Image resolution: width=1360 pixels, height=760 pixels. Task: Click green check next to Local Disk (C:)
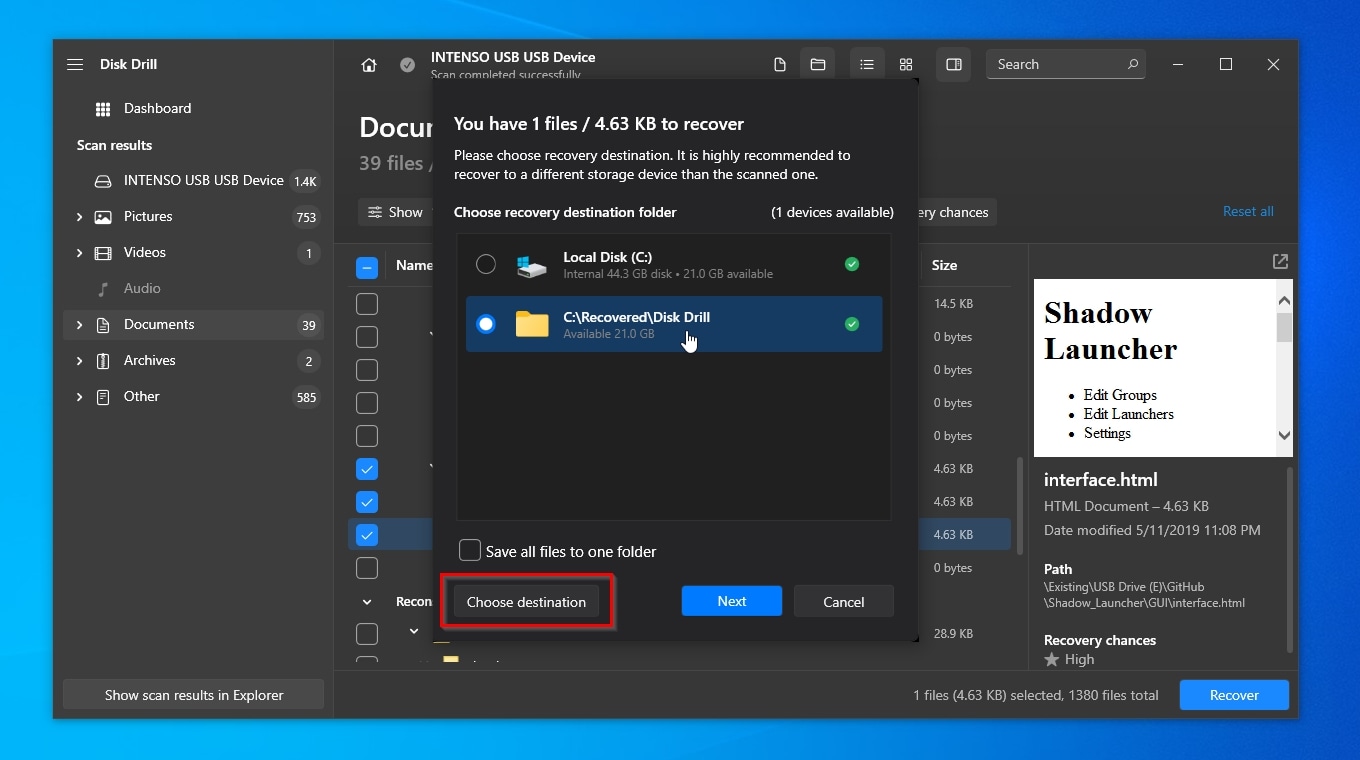click(852, 264)
